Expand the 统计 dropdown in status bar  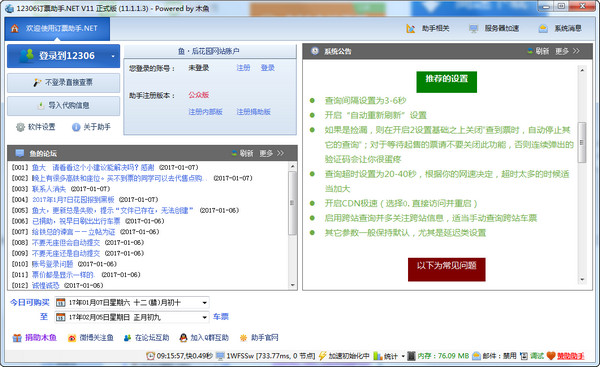(403, 356)
